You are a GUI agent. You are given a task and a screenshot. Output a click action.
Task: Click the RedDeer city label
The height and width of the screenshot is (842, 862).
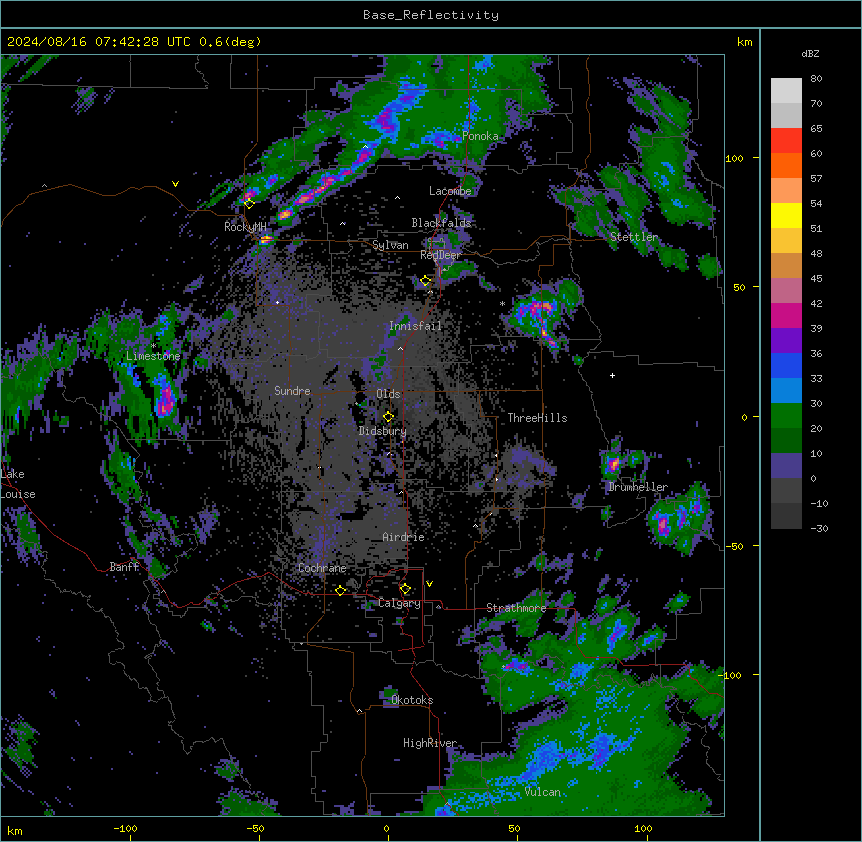[440, 255]
